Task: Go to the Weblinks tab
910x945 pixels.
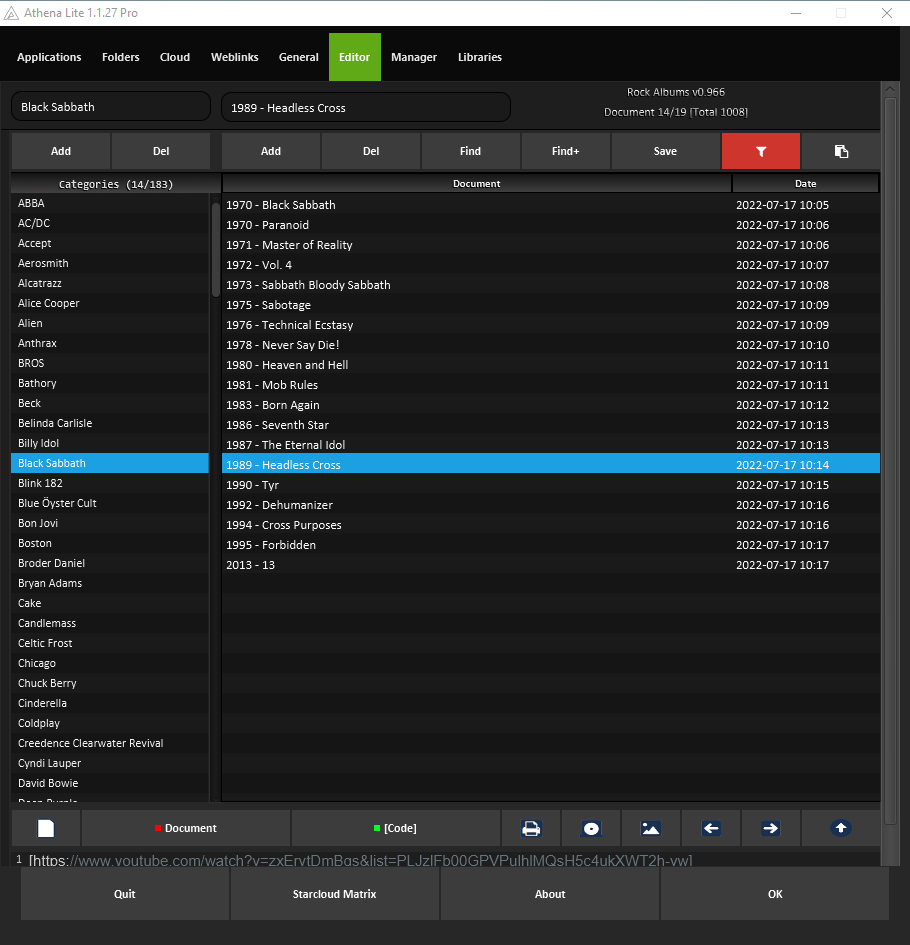Action: (x=234, y=57)
